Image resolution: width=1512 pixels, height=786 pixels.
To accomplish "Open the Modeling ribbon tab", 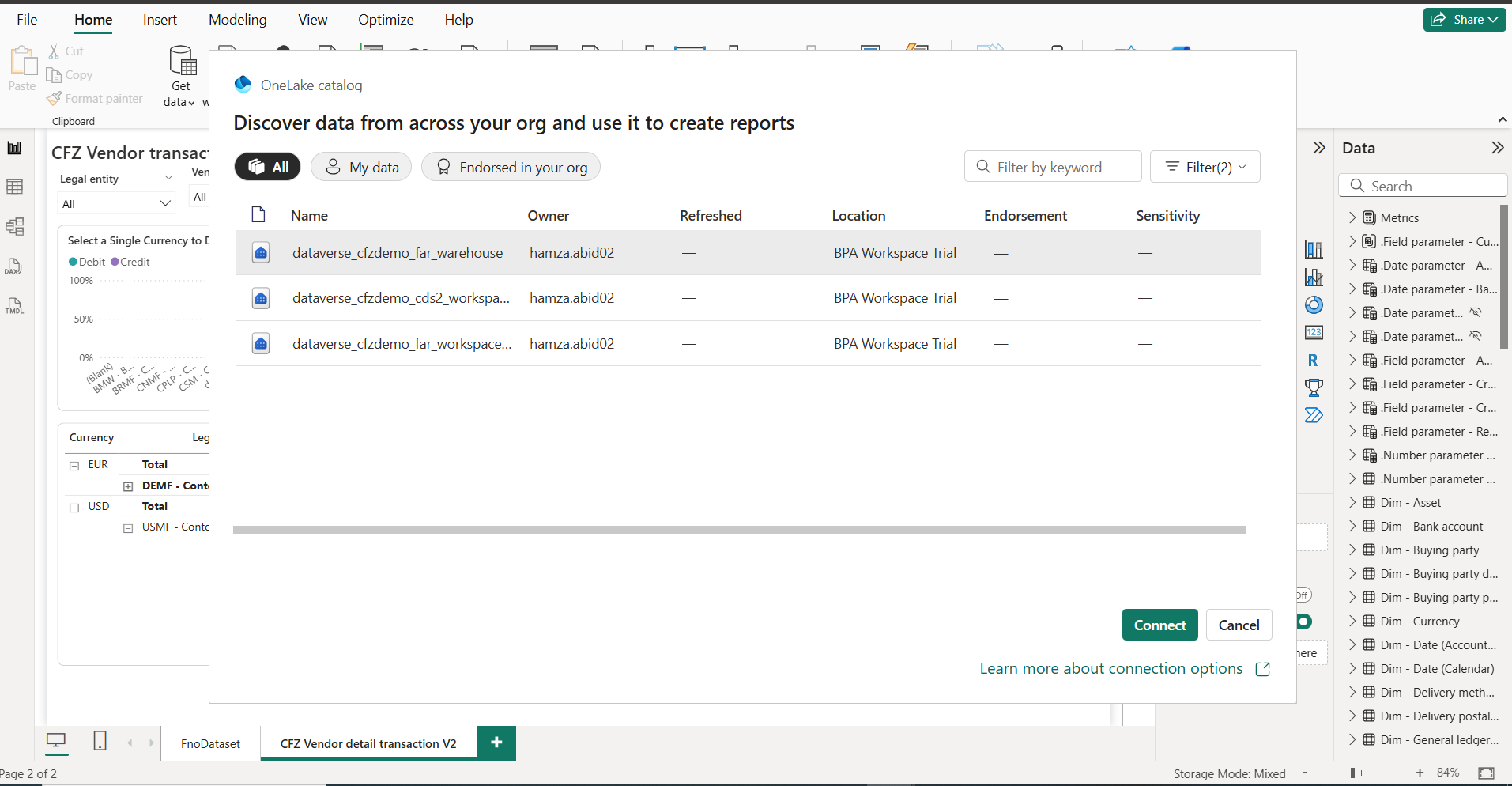I will pos(237,20).
